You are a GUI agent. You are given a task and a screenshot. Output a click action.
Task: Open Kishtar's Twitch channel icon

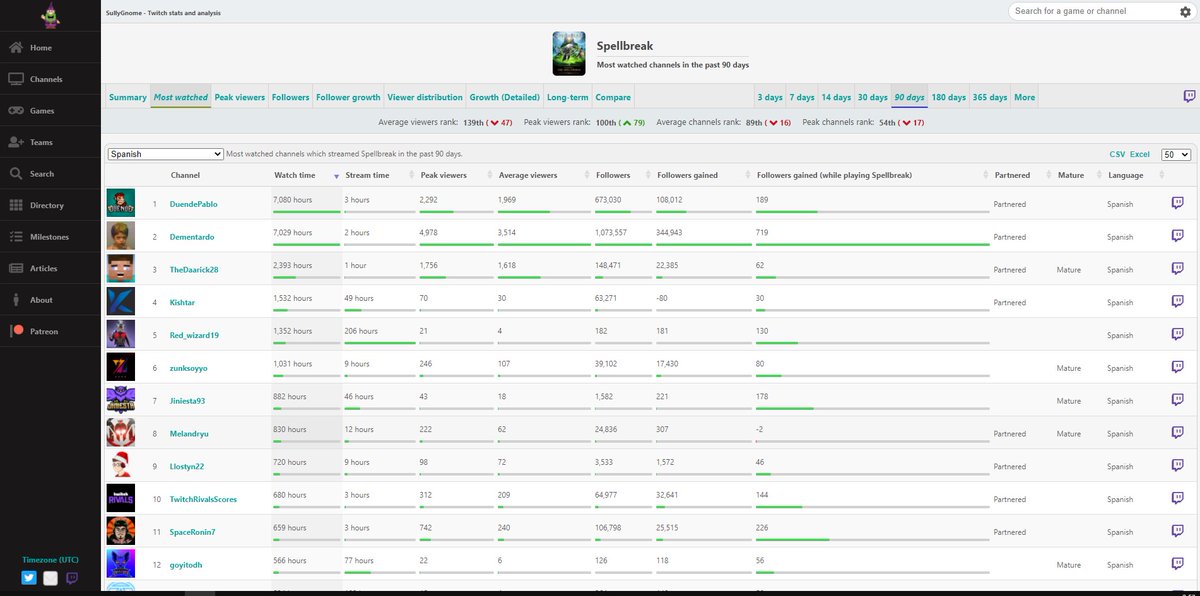[x=1177, y=302]
